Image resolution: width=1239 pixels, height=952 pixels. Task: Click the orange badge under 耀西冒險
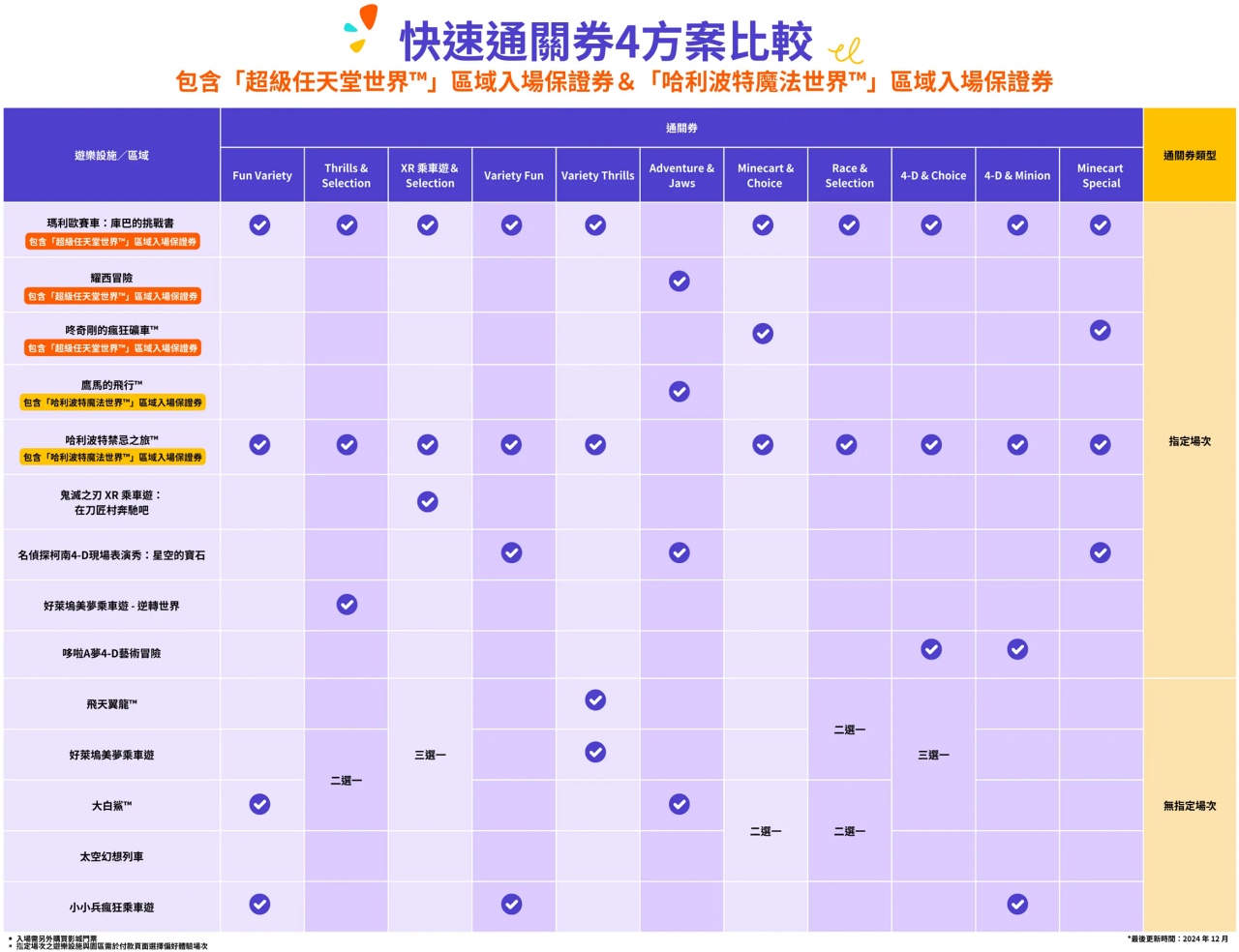pos(112,296)
